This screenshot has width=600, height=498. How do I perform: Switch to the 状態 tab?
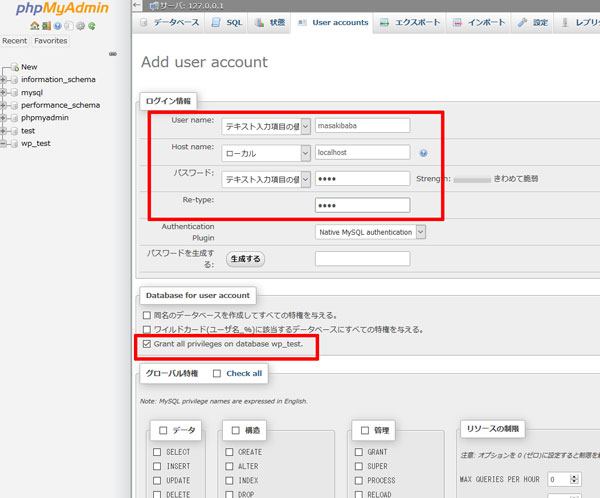271,23
